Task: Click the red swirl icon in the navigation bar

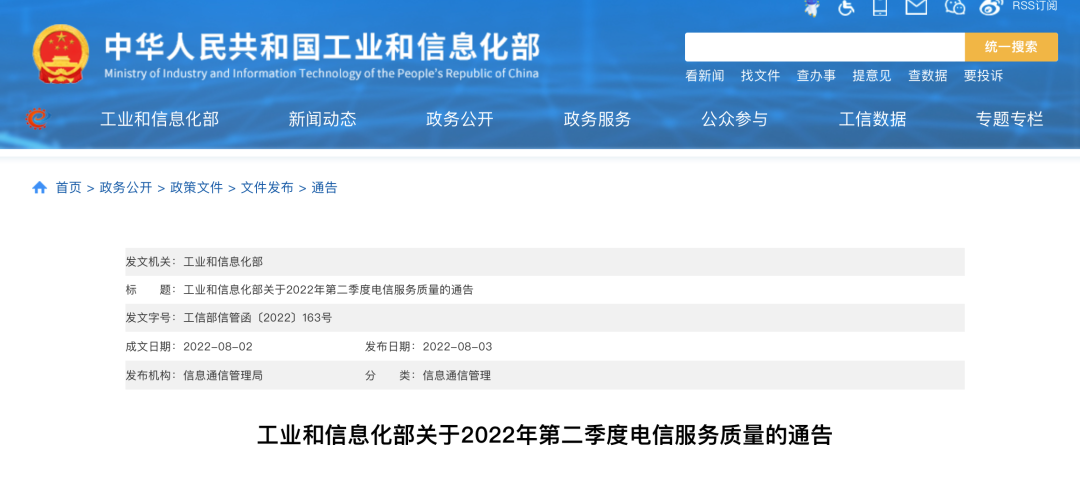Action: tap(37, 119)
